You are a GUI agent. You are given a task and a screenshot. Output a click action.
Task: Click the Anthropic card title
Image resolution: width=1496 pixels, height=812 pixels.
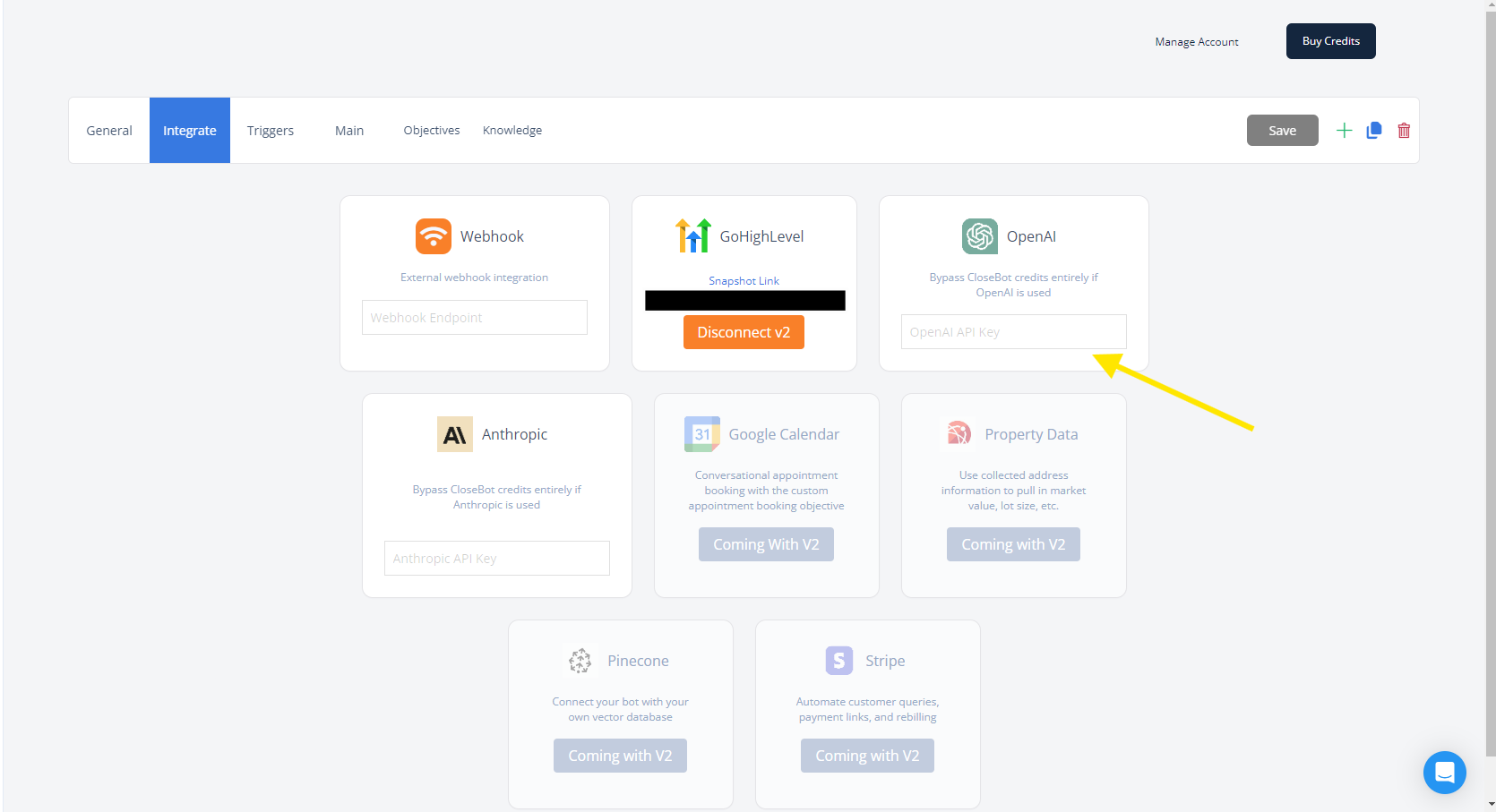coord(514,434)
